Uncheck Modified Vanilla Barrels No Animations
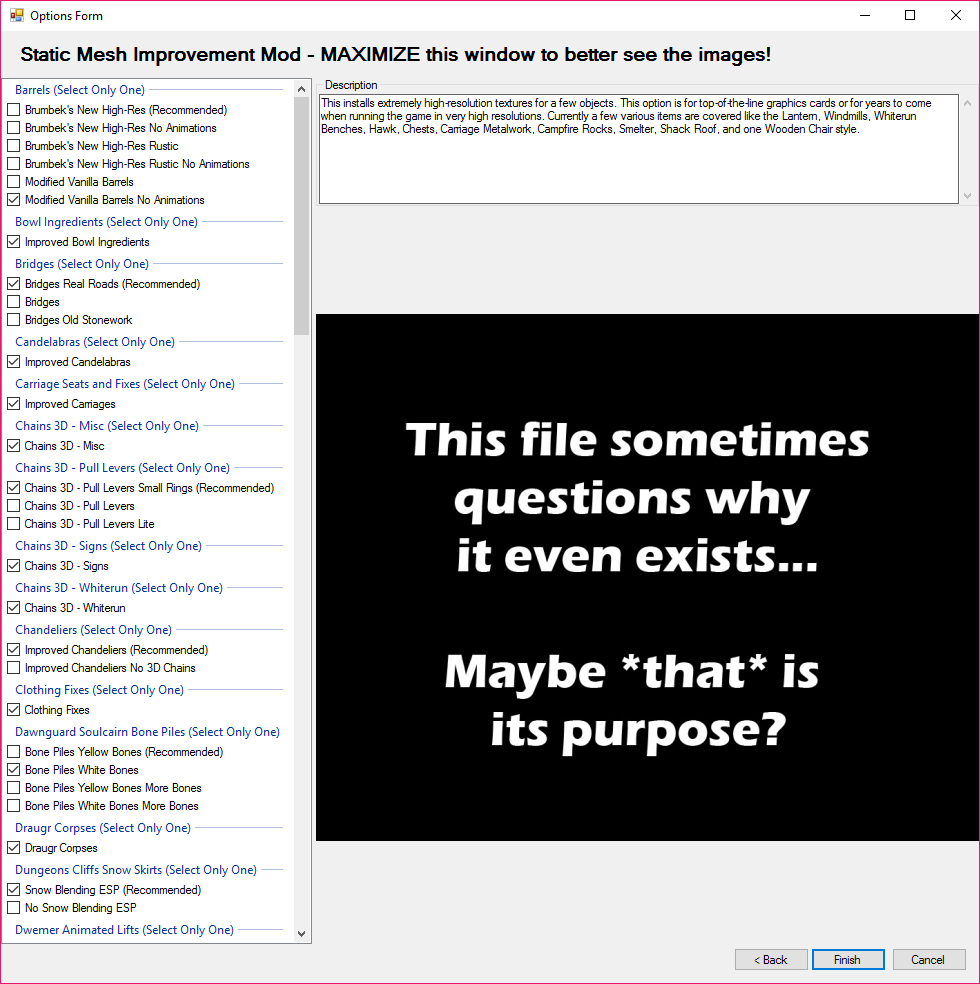 point(13,200)
